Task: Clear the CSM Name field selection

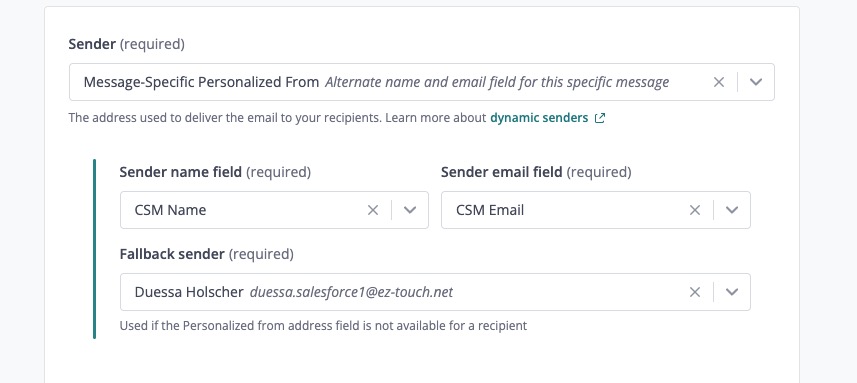Action: [373, 210]
